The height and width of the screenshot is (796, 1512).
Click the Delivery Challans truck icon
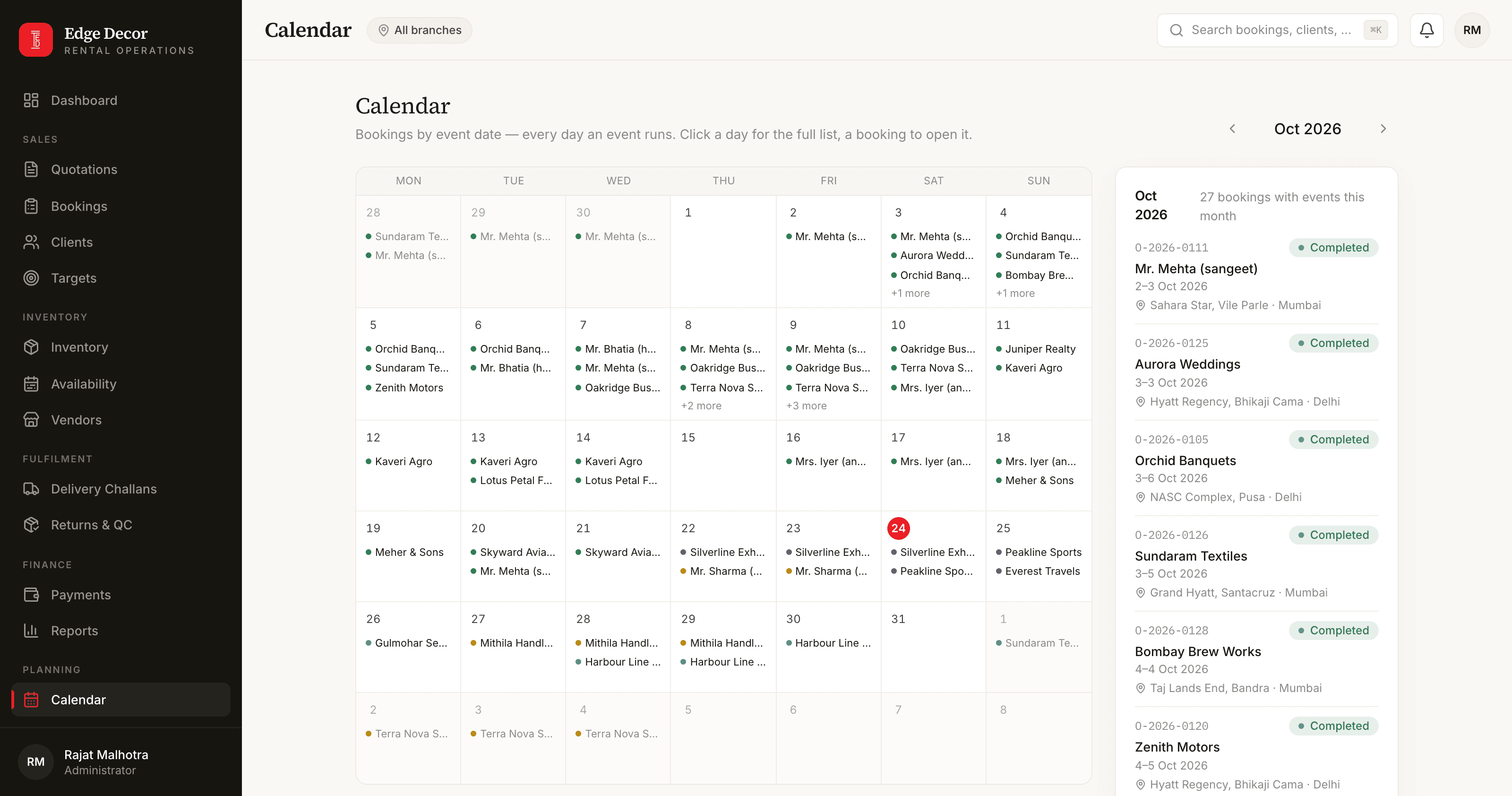coord(31,489)
